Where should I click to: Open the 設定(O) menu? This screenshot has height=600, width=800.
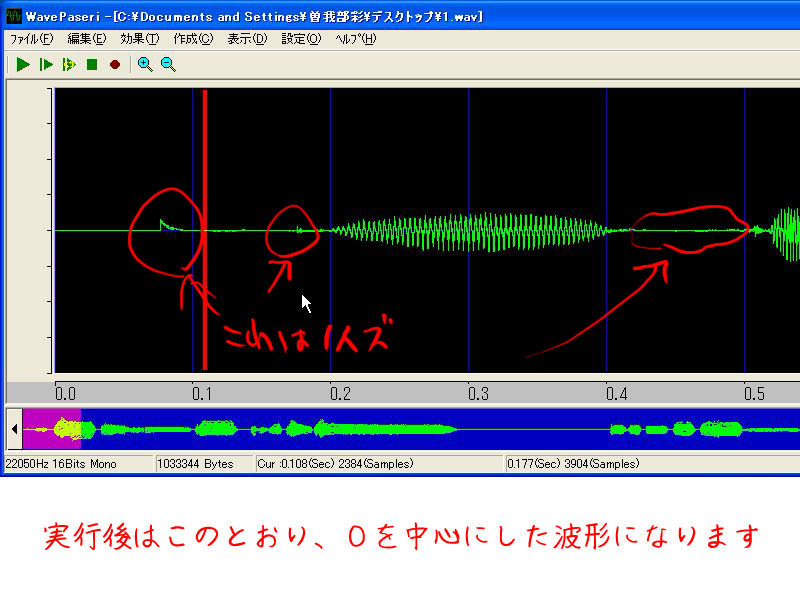pos(301,39)
